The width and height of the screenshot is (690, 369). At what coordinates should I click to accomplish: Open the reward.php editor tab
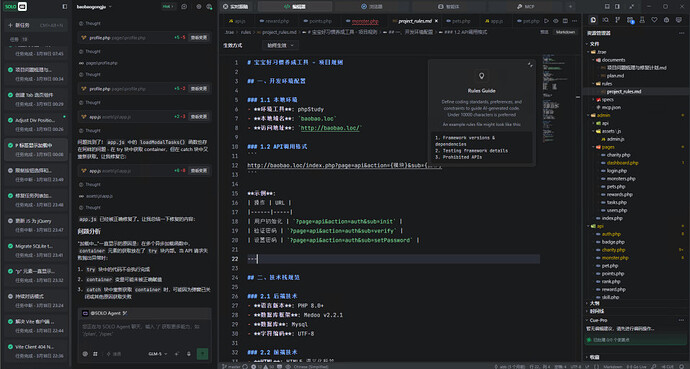[274, 21]
